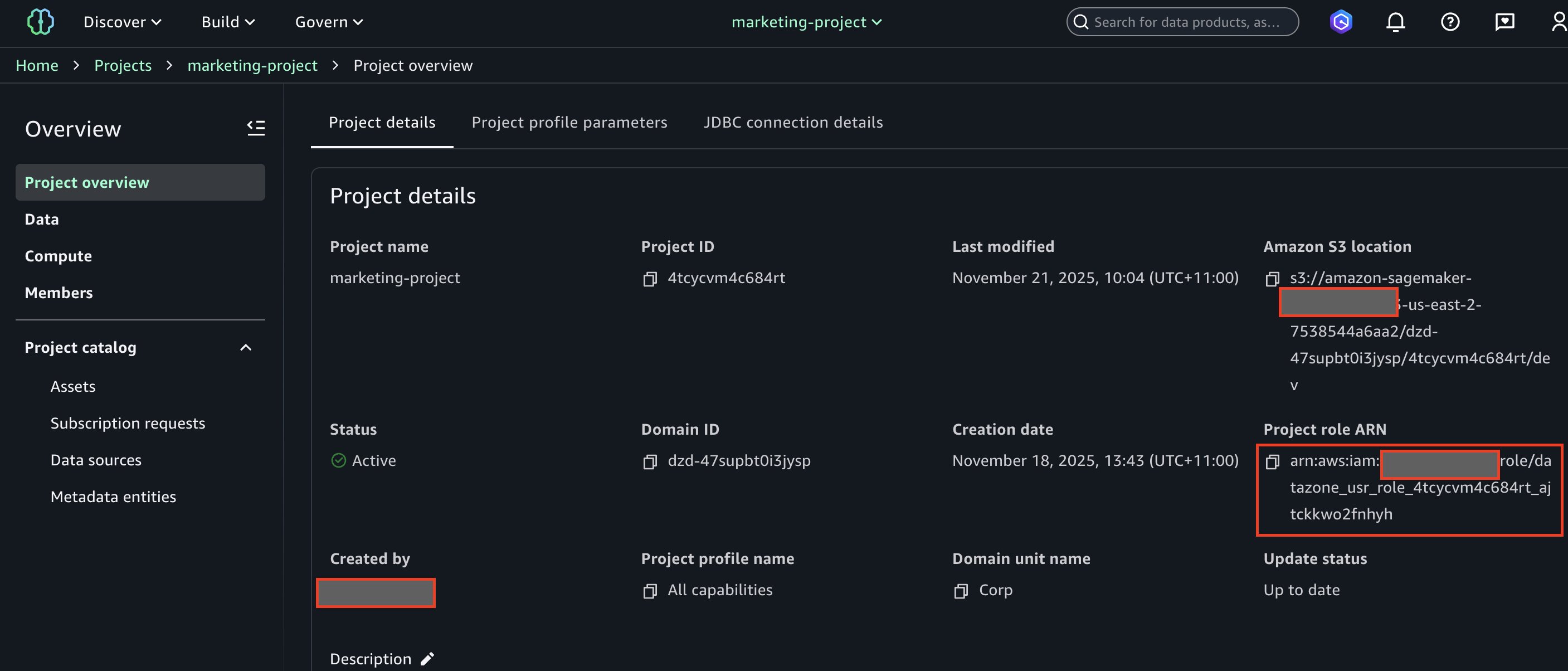
Task: Switch to the Project profile parameters tab
Action: (x=569, y=122)
